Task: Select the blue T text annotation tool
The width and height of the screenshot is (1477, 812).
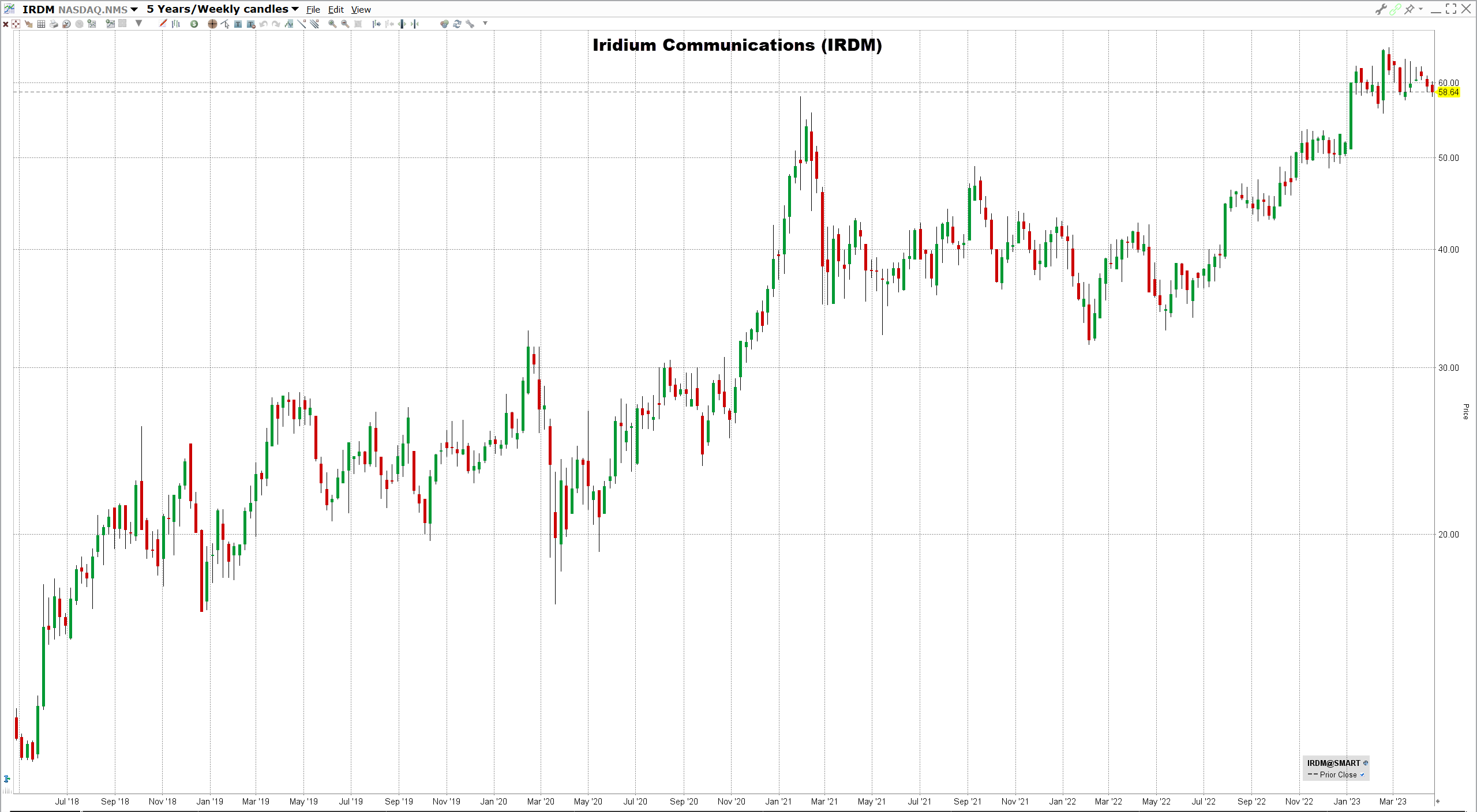Action: tap(238, 24)
